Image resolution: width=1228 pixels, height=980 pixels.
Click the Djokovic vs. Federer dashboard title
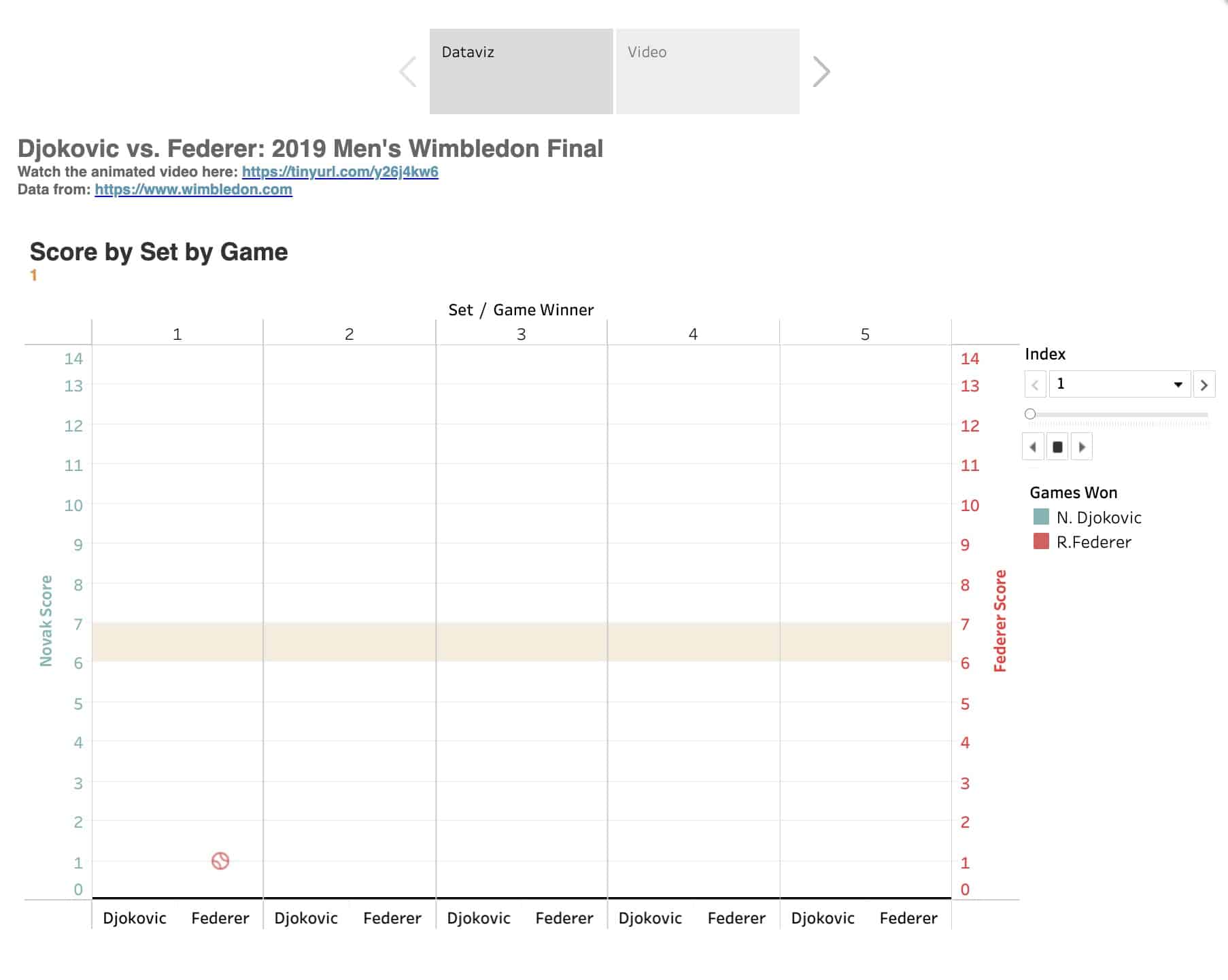click(310, 149)
